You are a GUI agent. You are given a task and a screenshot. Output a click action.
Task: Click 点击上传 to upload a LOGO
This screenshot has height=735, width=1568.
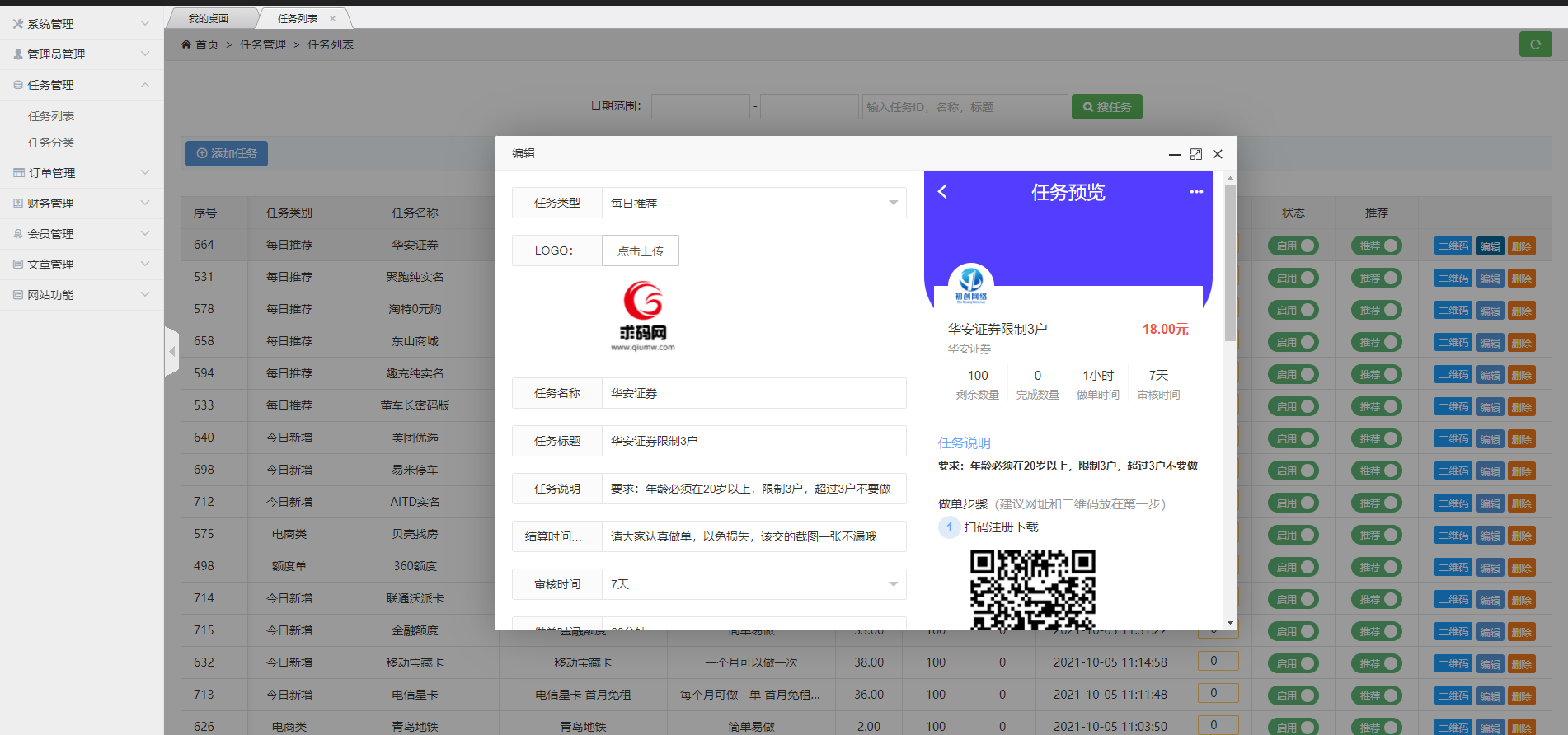pyautogui.click(x=641, y=250)
